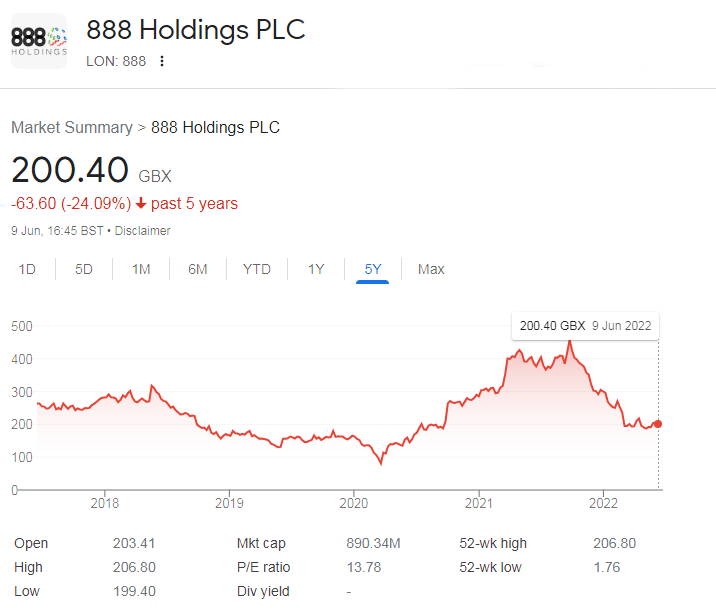Open the three-dot more options menu

[162, 61]
